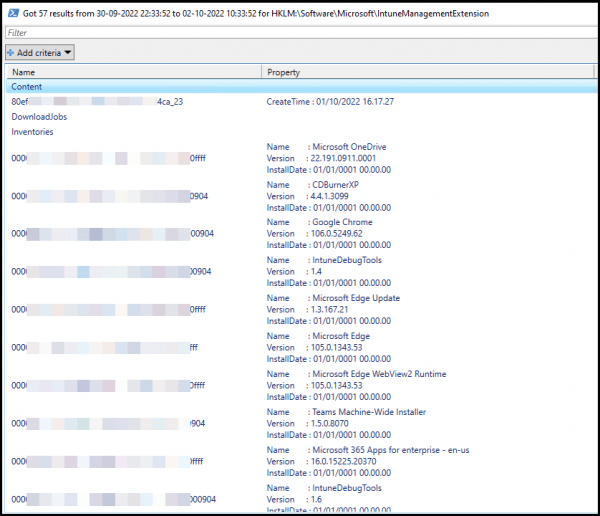Open the Add criteria dropdown
Image resolution: width=600 pixels, height=516 pixels.
point(40,52)
